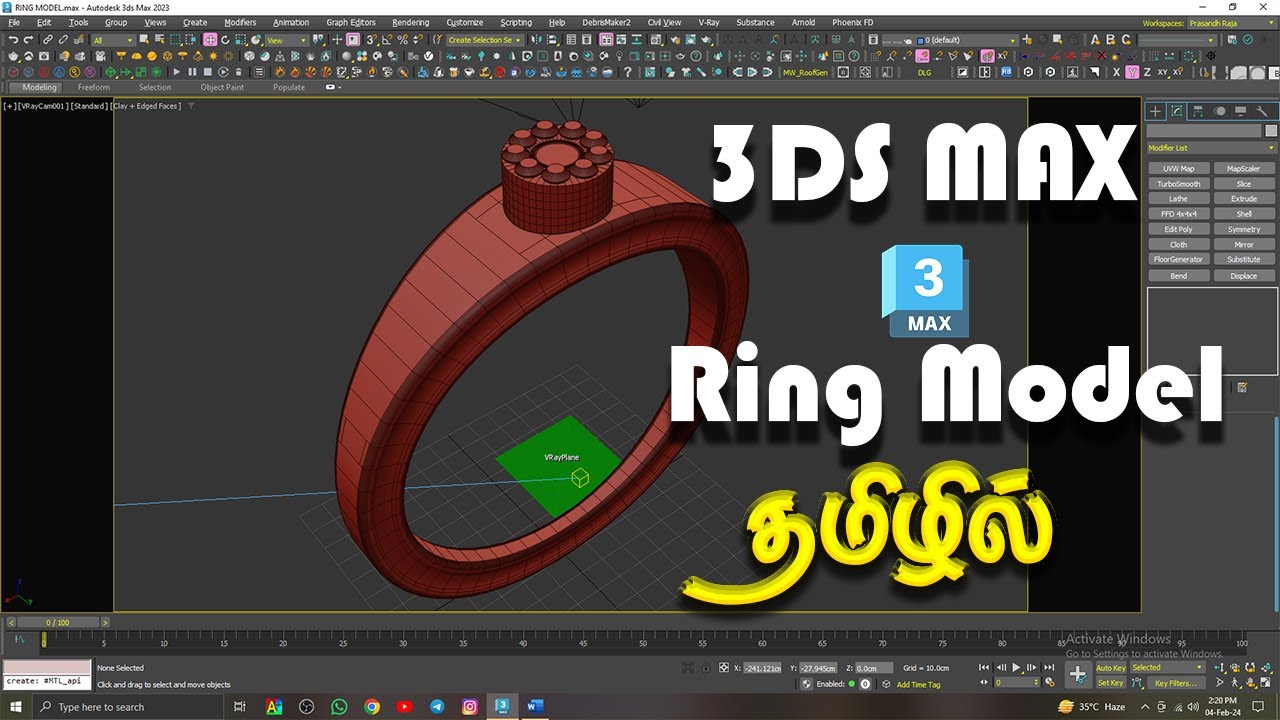1280x720 pixels.
Task: Toggle the Percent Snap icon
Action: [402, 39]
